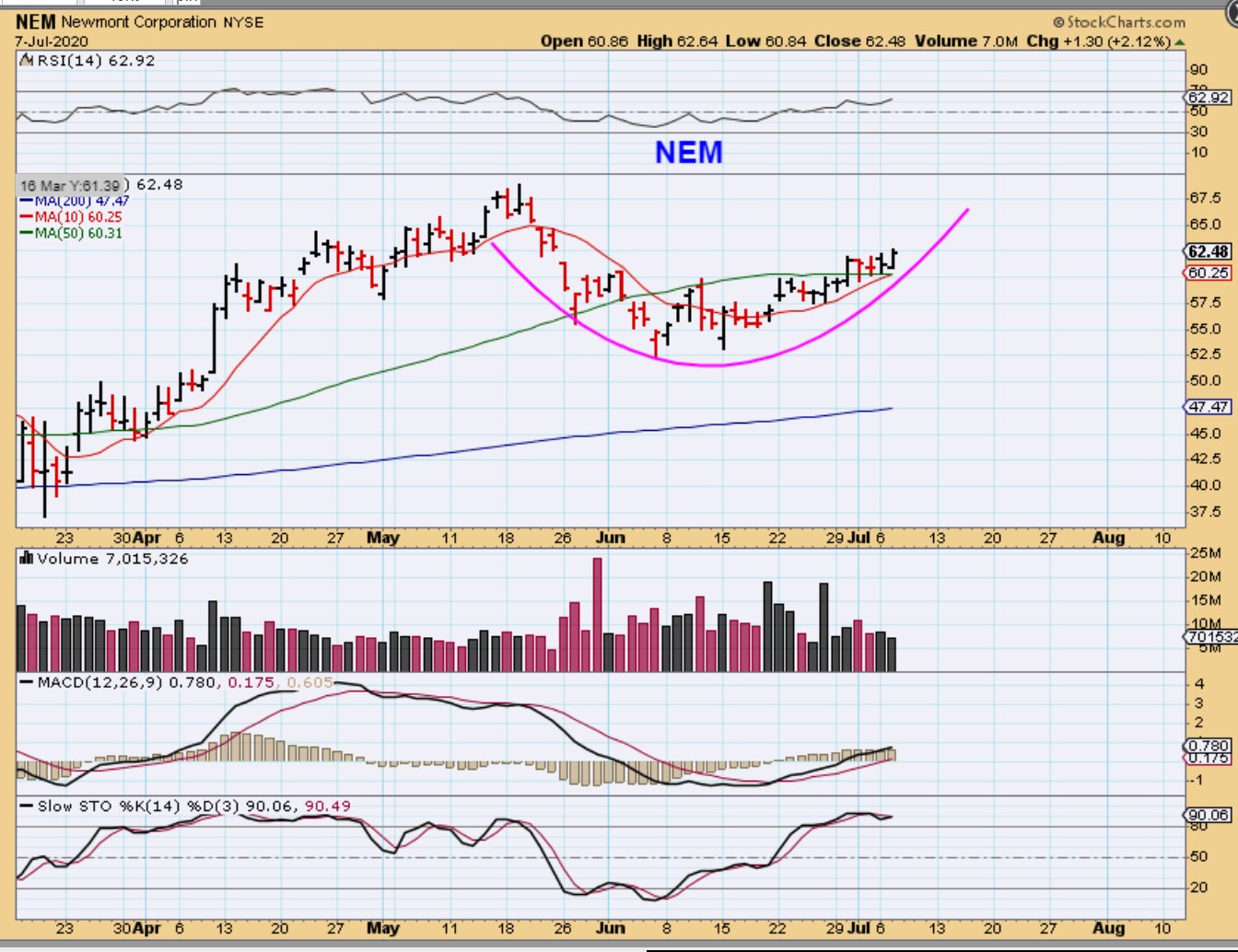The image size is (1238, 952).
Task: Click the Low 60.84 value
Action: click(765, 41)
